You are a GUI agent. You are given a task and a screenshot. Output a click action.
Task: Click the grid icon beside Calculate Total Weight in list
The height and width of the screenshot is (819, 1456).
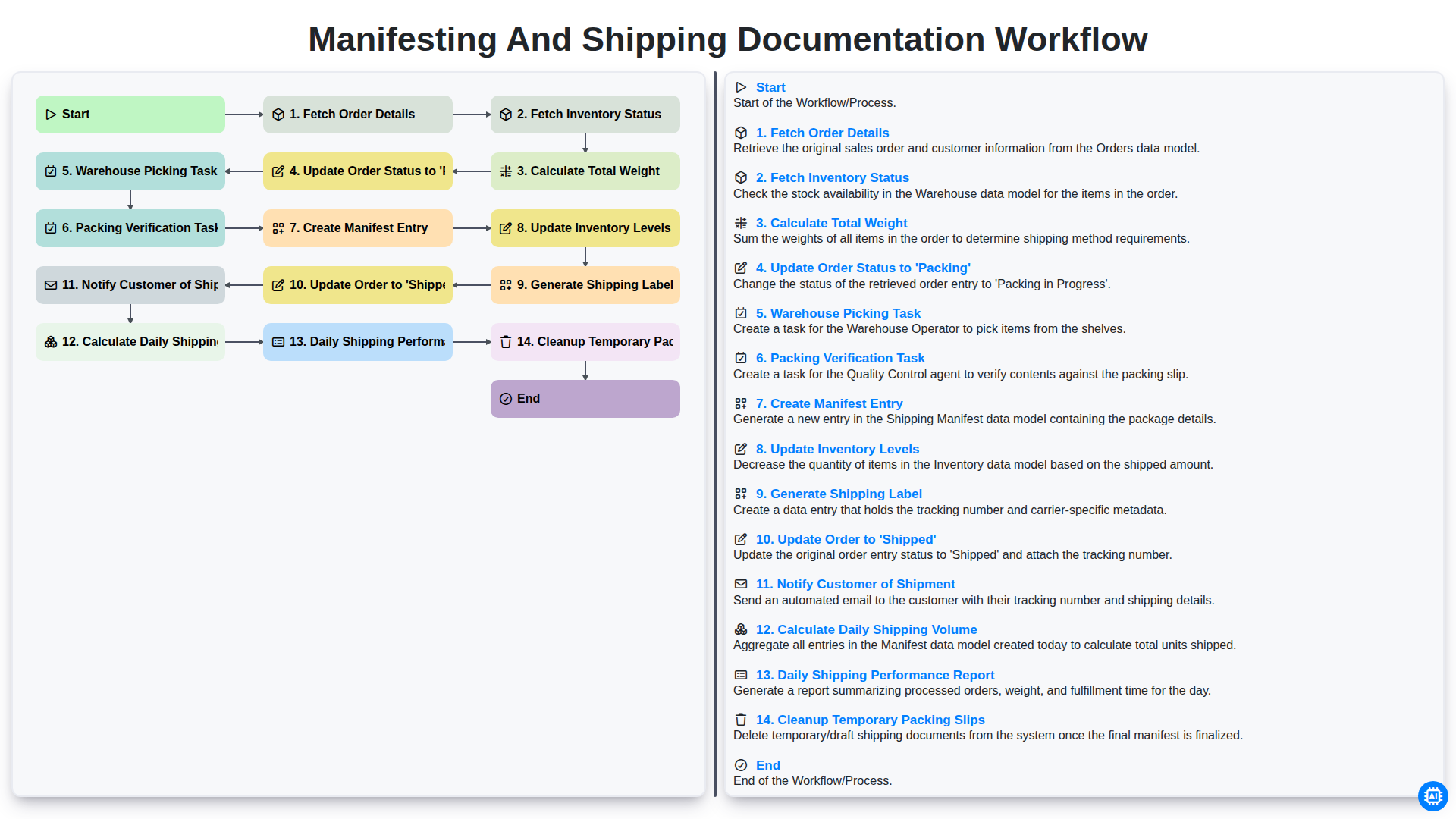tap(741, 223)
